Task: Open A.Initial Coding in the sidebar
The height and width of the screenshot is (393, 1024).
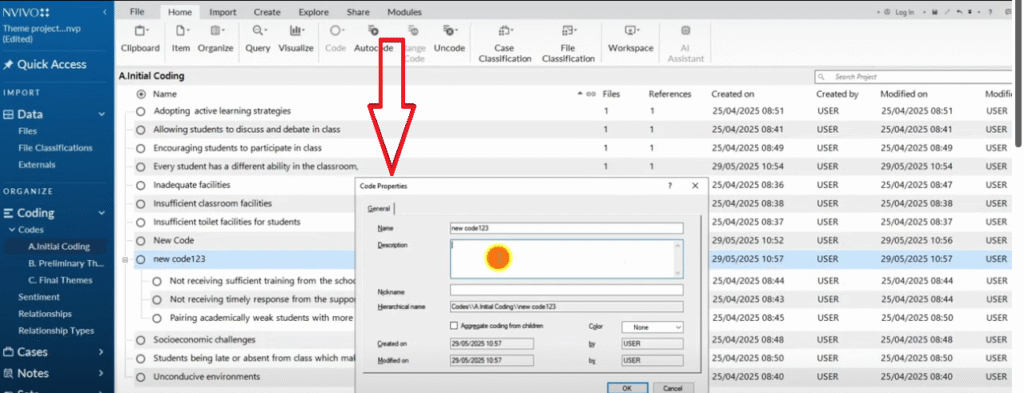Action: tap(59, 247)
